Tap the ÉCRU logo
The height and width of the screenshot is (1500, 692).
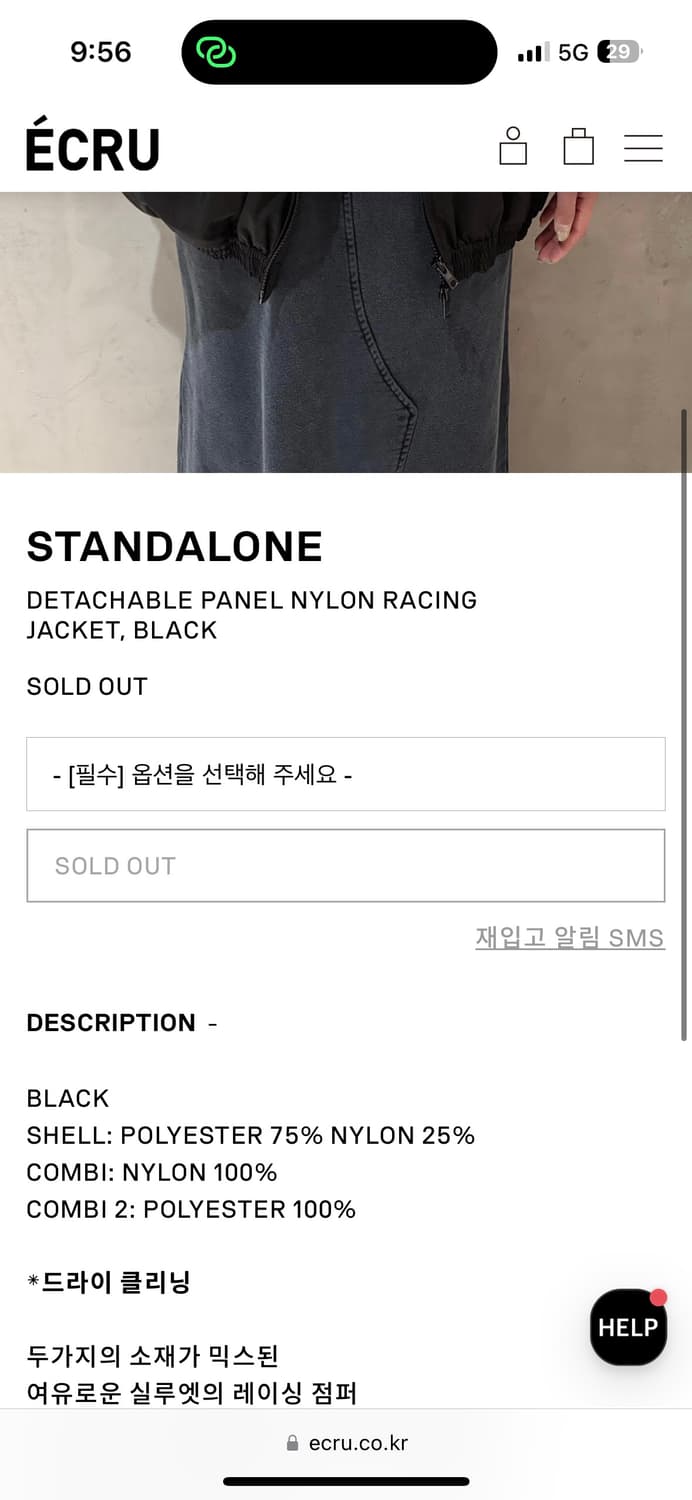[x=93, y=149]
